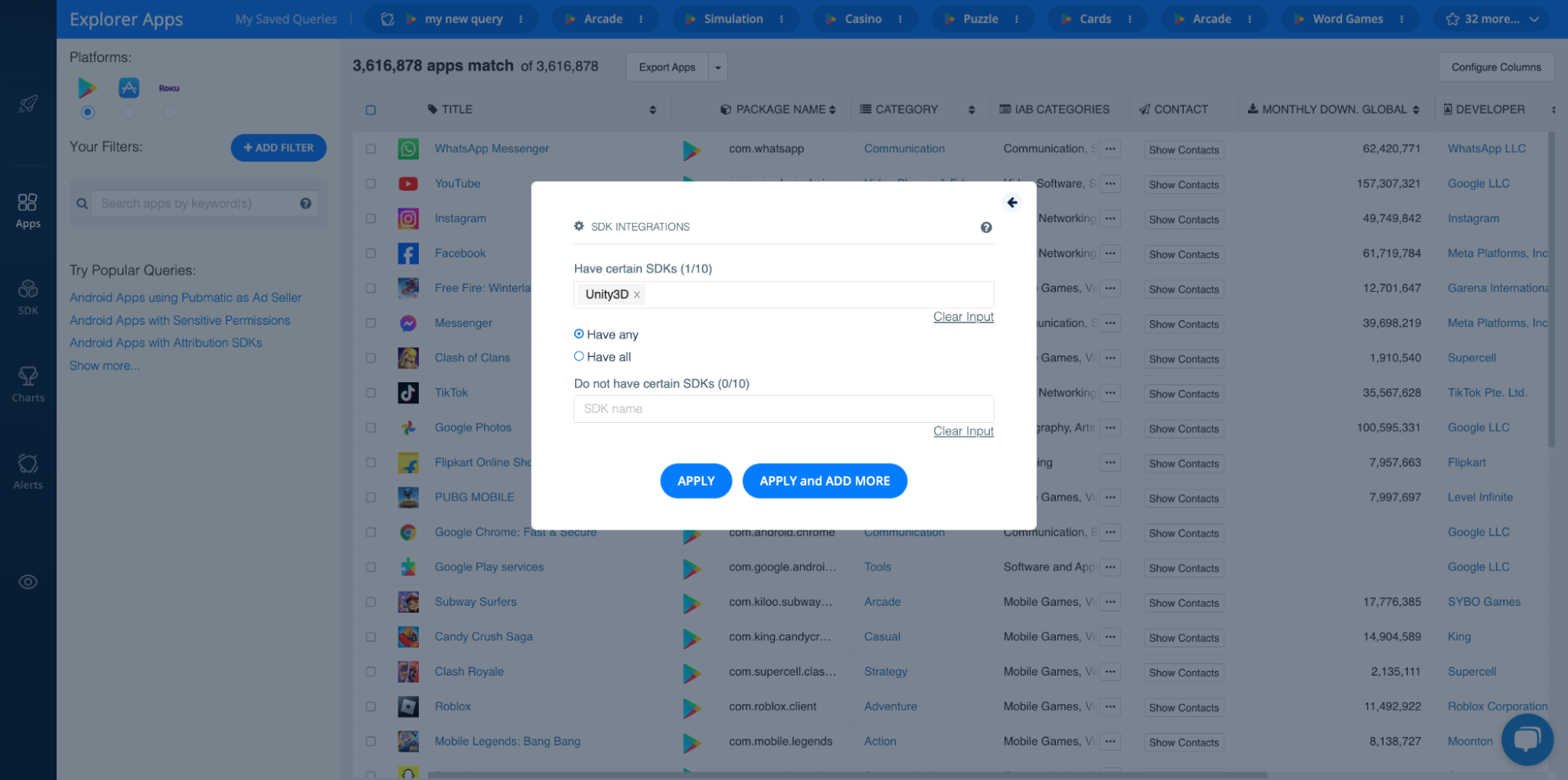This screenshot has width=1568, height=780.
Task: Open options menu for the Casino tab
Action: click(900, 20)
